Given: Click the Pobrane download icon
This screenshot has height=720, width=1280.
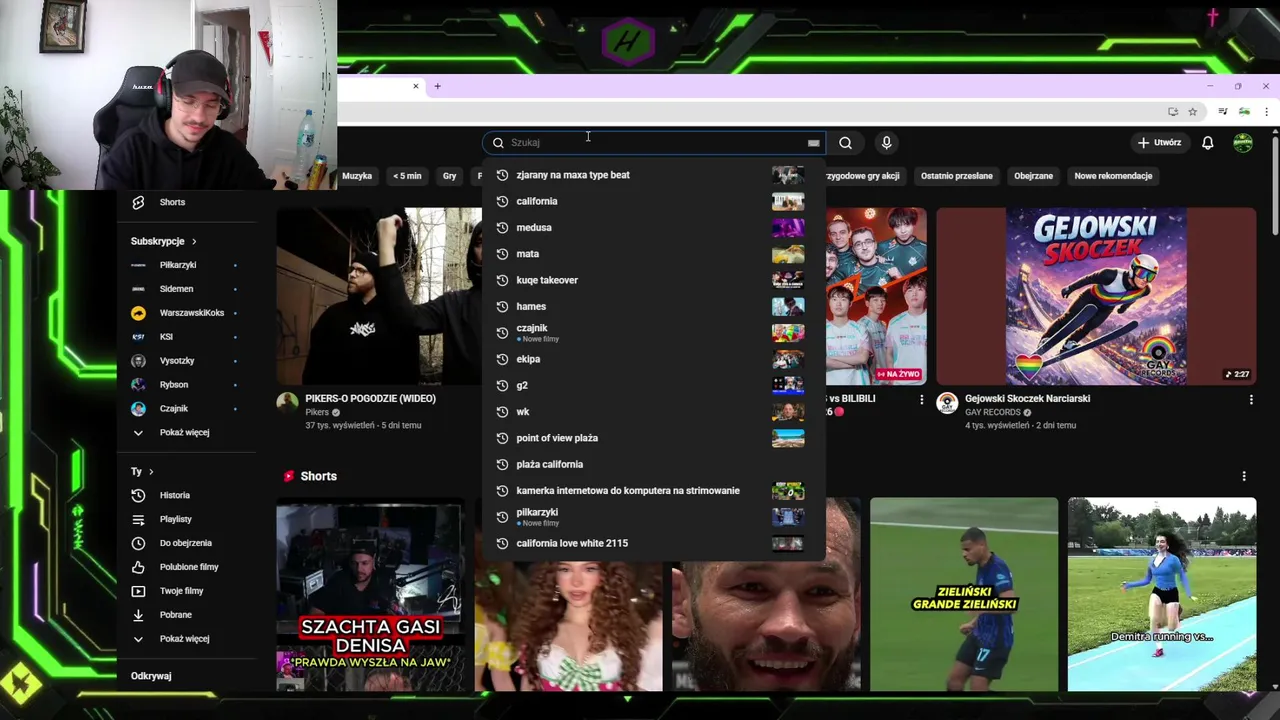Looking at the screenshot, I should 138,615.
